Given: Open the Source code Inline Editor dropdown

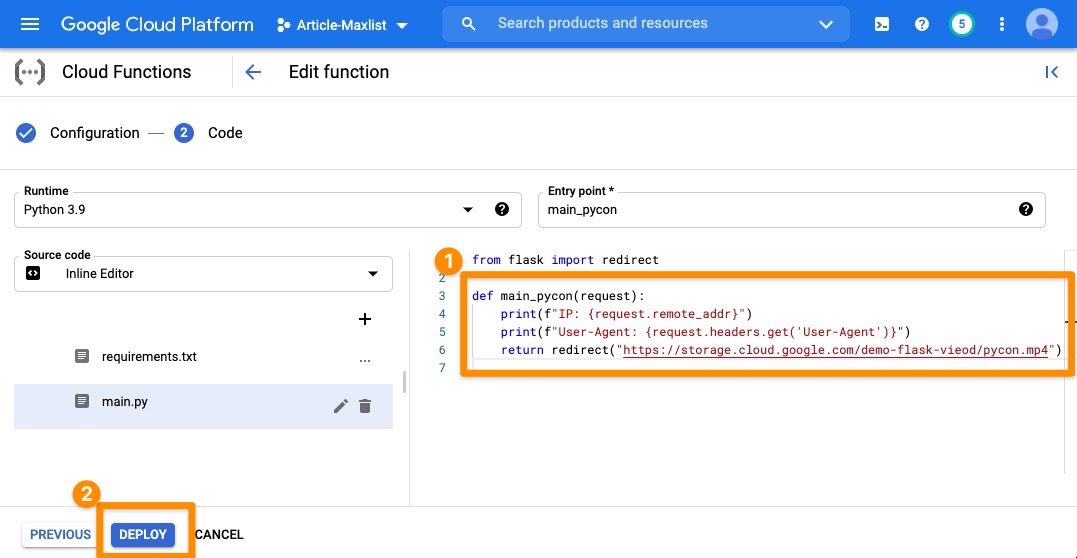Looking at the screenshot, I should click(203, 274).
